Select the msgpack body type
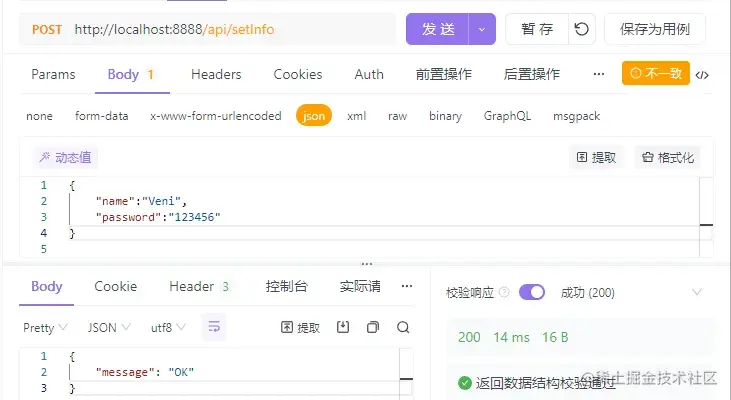This screenshot has width=731, height=400. [x=577, y=116]
